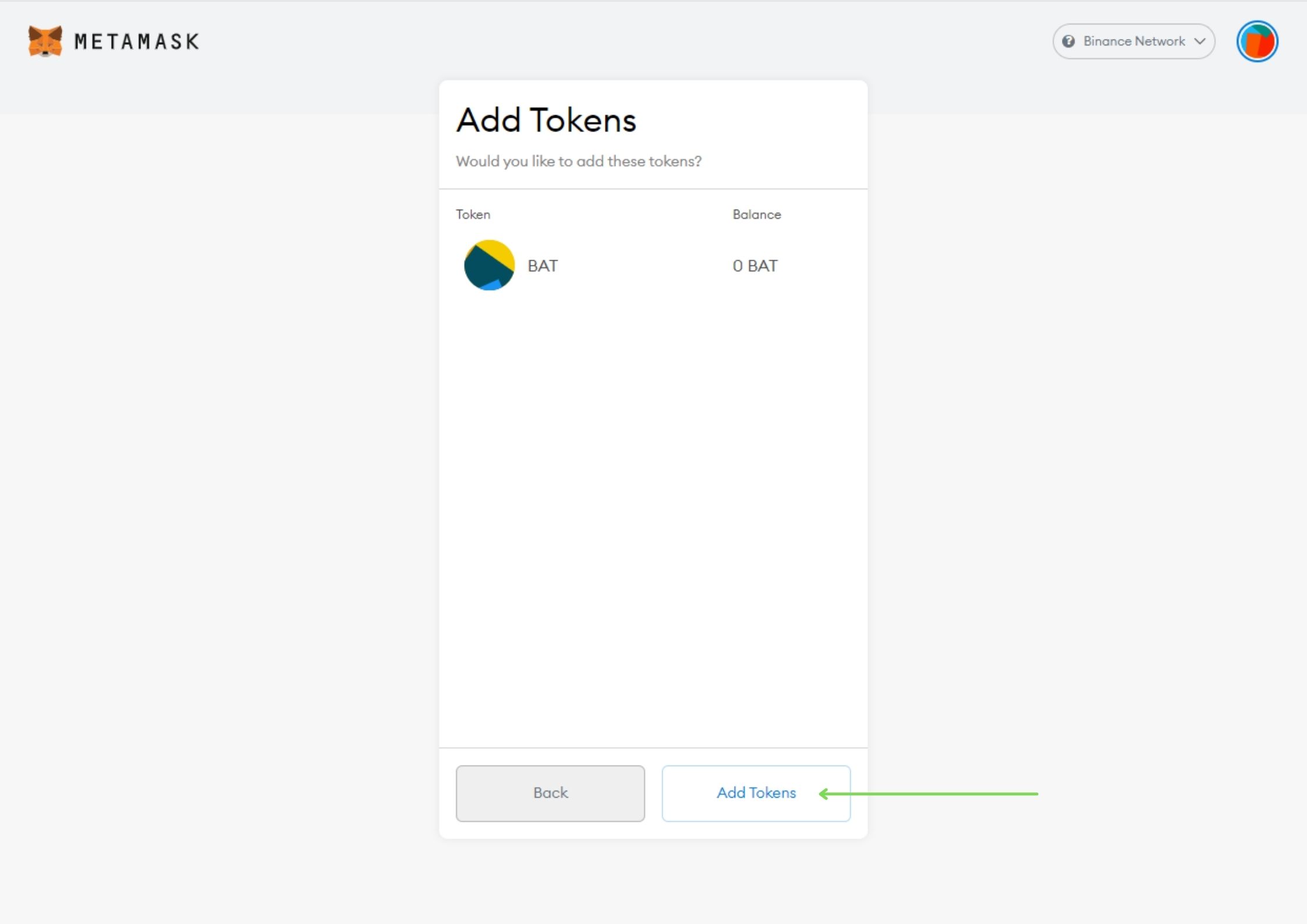Open the account avatar menu
Viewport: 1307px width, 924px height.
pos(1257,41)
